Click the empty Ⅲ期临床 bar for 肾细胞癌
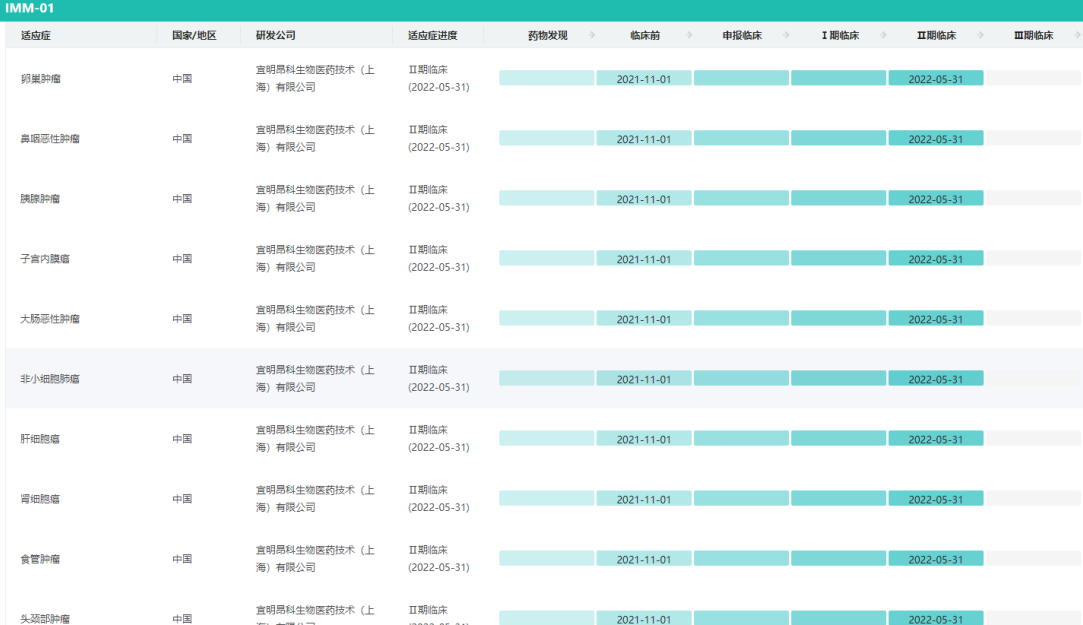 tap(1033, 499)
